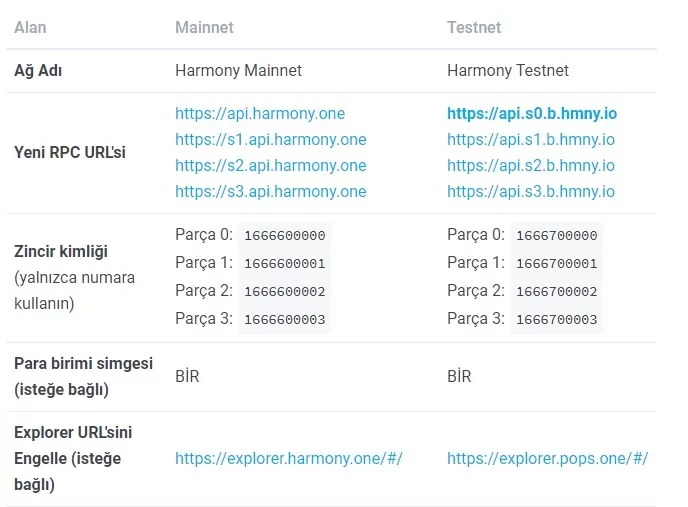Click the Harmony Mainnet network name cell
688x507 pixels.
(x=238, y=71)
